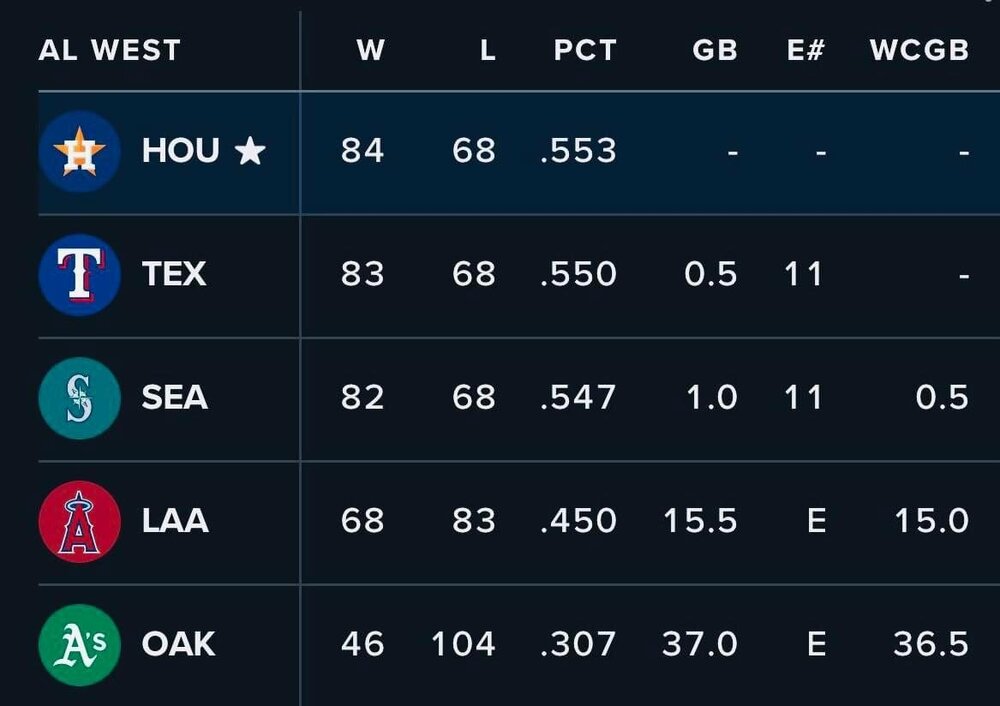Click the GB column header
This screenshot has width=1000, height=706.
coord(714,50)
